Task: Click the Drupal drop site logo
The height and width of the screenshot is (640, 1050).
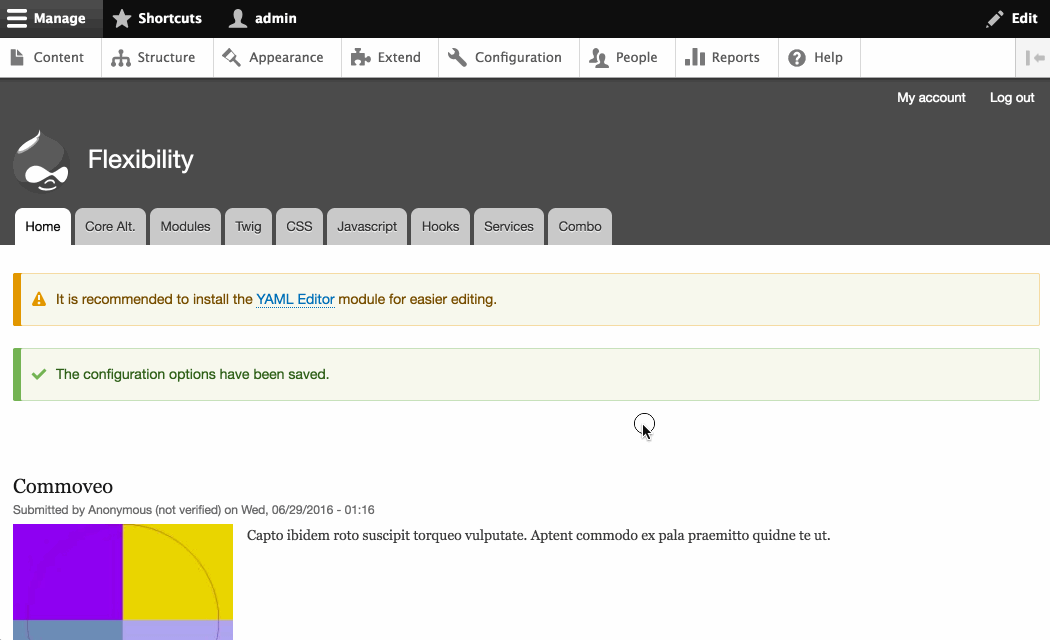Action: (x=41, y=161)
